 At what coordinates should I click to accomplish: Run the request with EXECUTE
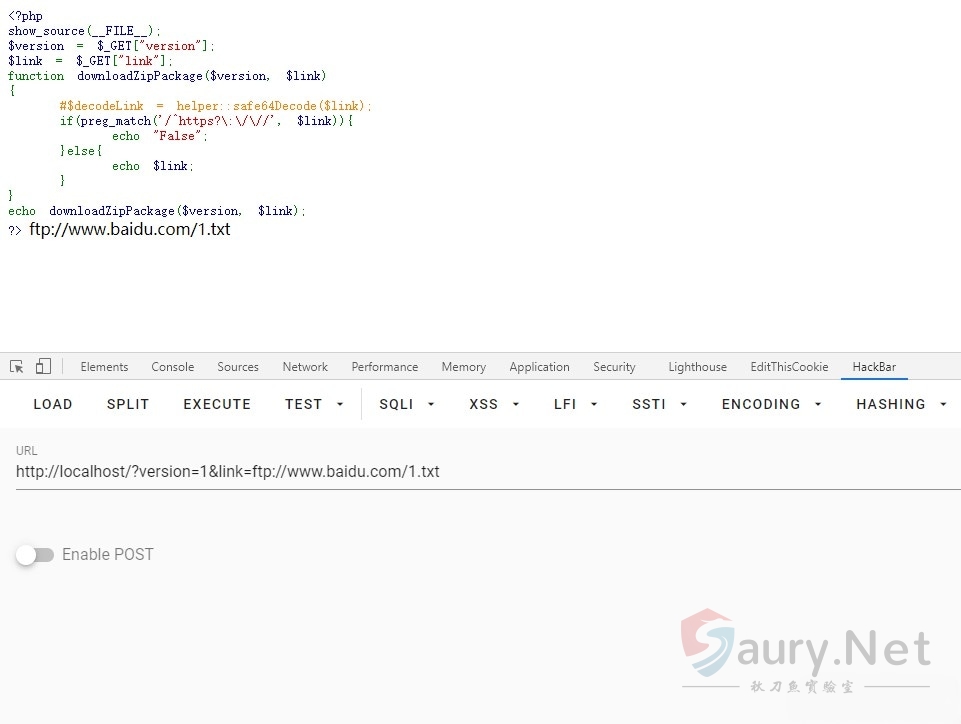click(x=217, y=404)
